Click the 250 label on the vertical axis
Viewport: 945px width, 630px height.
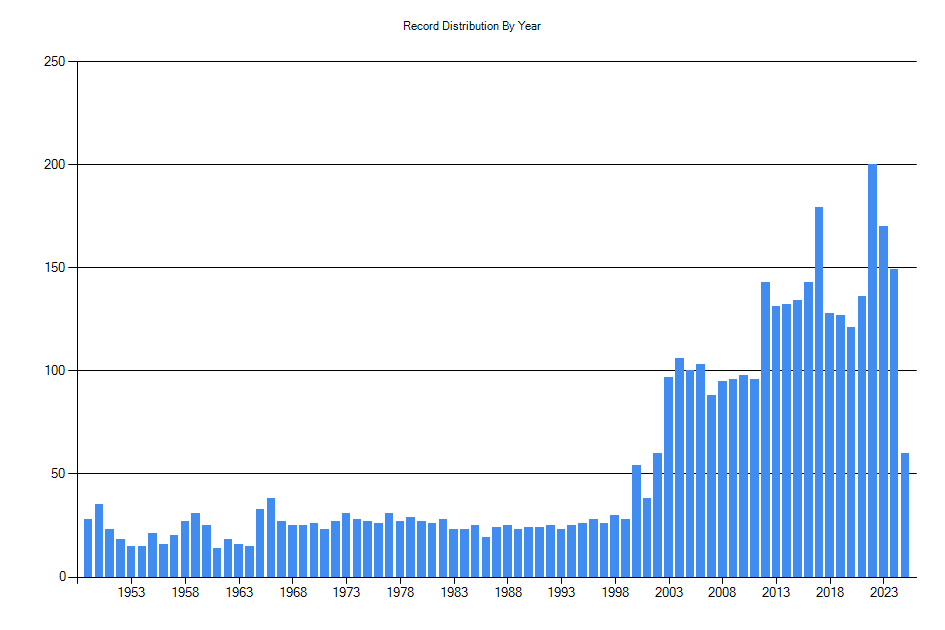(x=54, y=61)
